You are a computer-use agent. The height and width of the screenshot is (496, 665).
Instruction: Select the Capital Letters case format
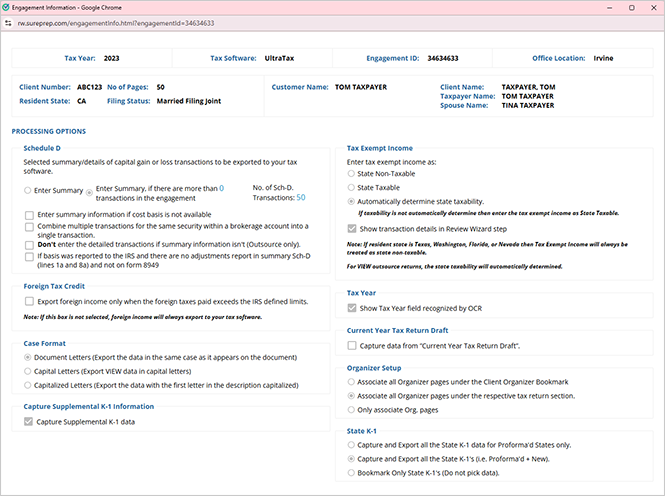click(28, 371)
